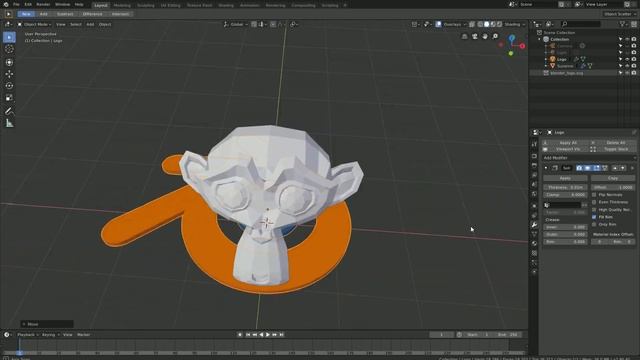Open the Output properties tab
The height and width of the screenshot is (360, 640).
tap(534, 165)
